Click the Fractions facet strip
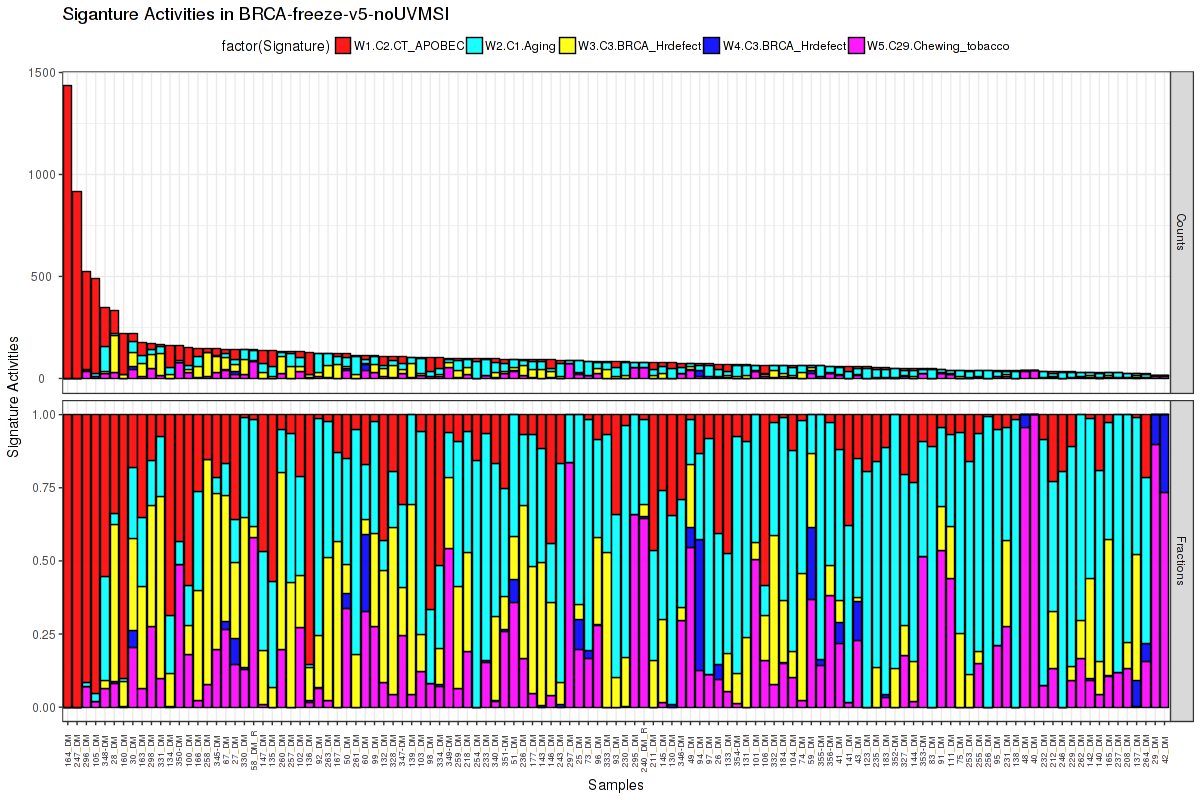The height and width of the screenshot is (800, 1200). point(1181,561)
